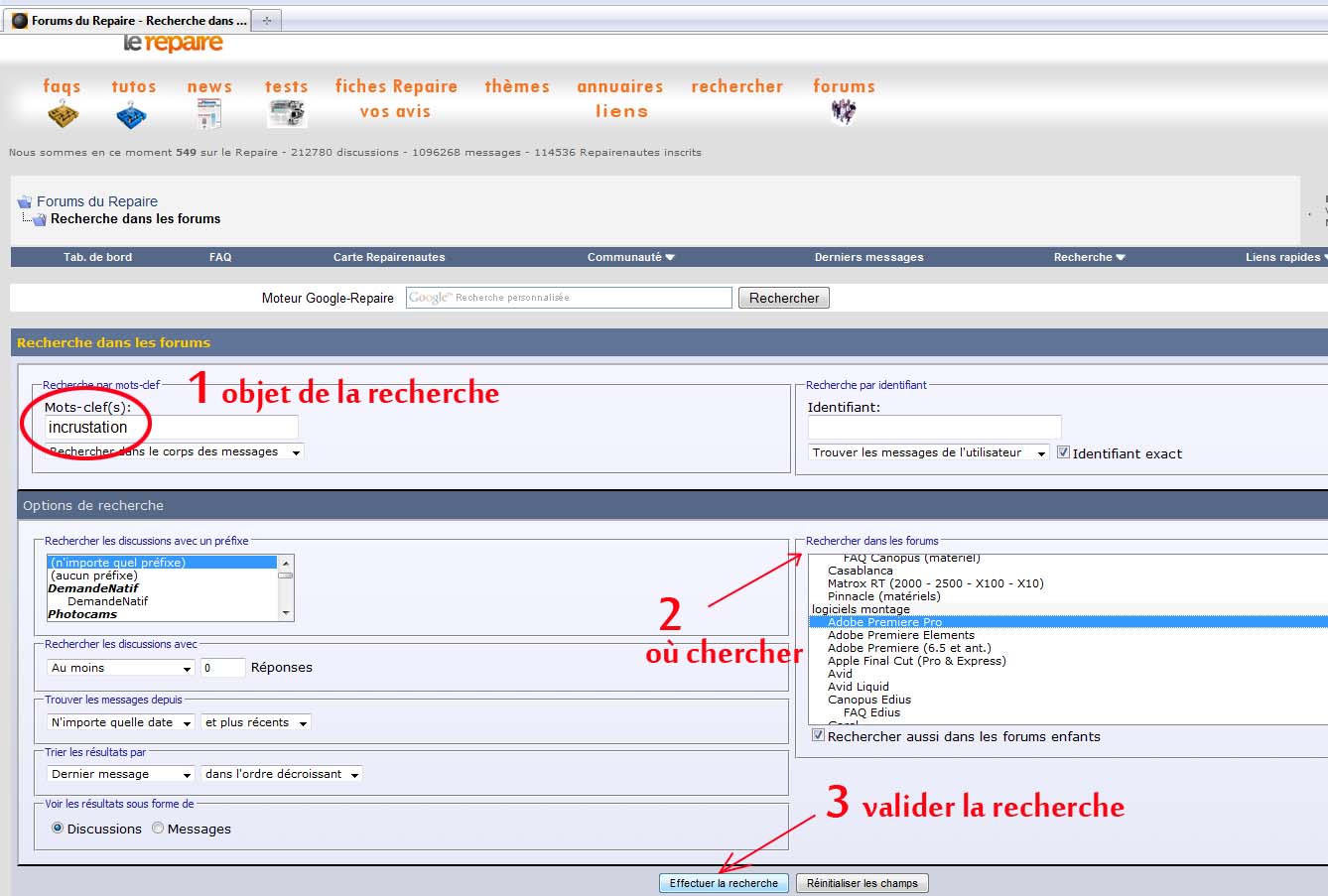The height and width of the screenshot is (896, 1328).
Task: Select (aucun préfixe) in the prefix list
Action: [x=162, y=576]
